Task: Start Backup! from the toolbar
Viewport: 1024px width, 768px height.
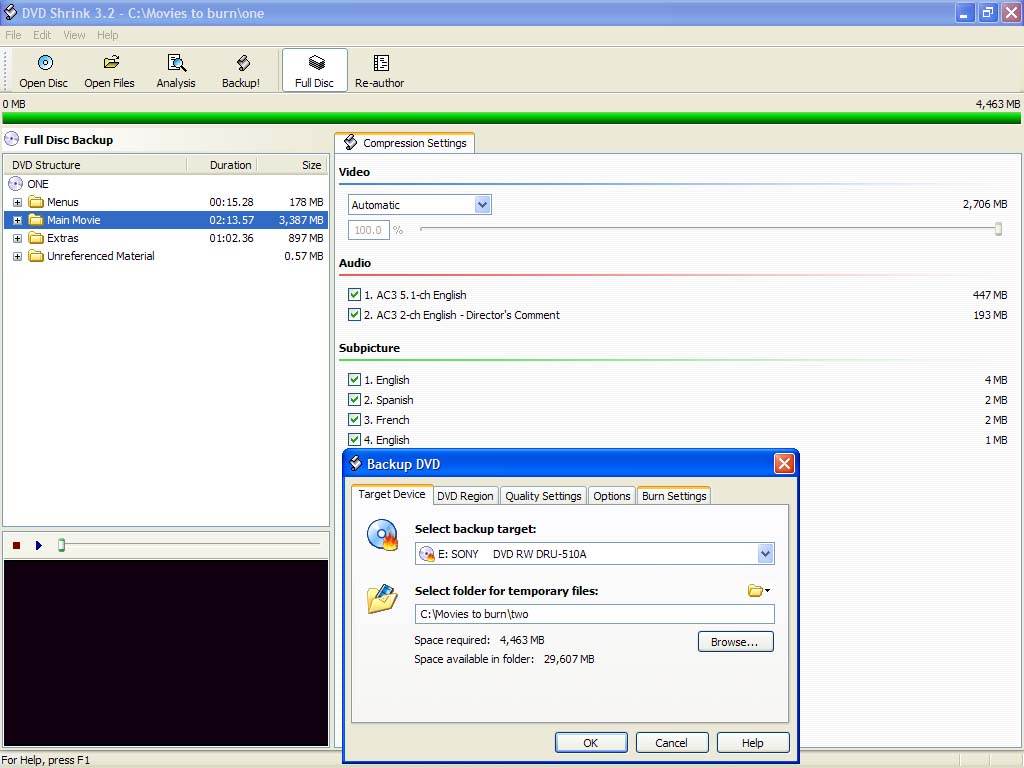Action: click(x=241, y=71)
